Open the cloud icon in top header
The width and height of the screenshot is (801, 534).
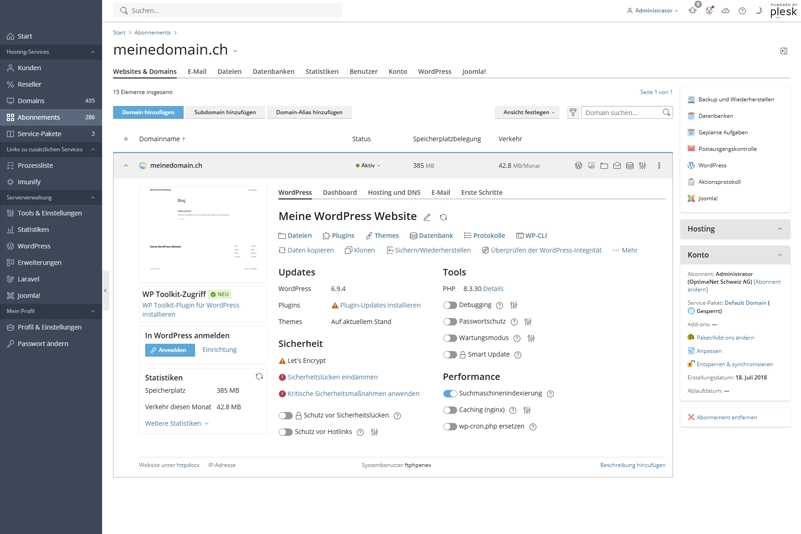click(725, 11)
